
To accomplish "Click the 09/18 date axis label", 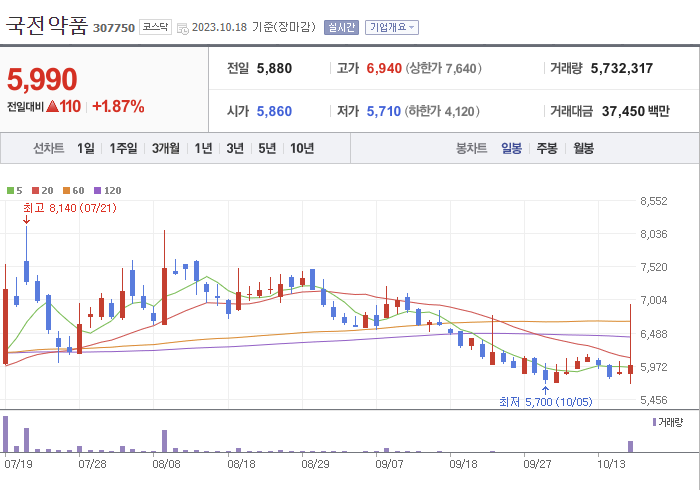I will (x=463, y=464).
